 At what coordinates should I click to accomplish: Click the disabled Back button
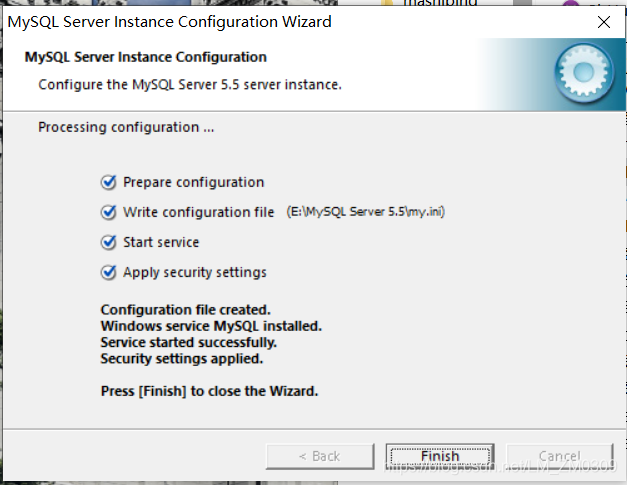pyautogui.click(x=320, y=456)
